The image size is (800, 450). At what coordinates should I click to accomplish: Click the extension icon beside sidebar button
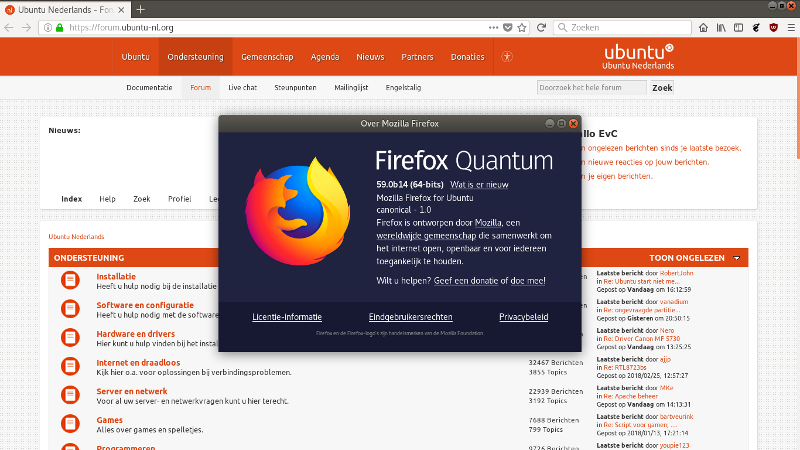click(756, 28)
